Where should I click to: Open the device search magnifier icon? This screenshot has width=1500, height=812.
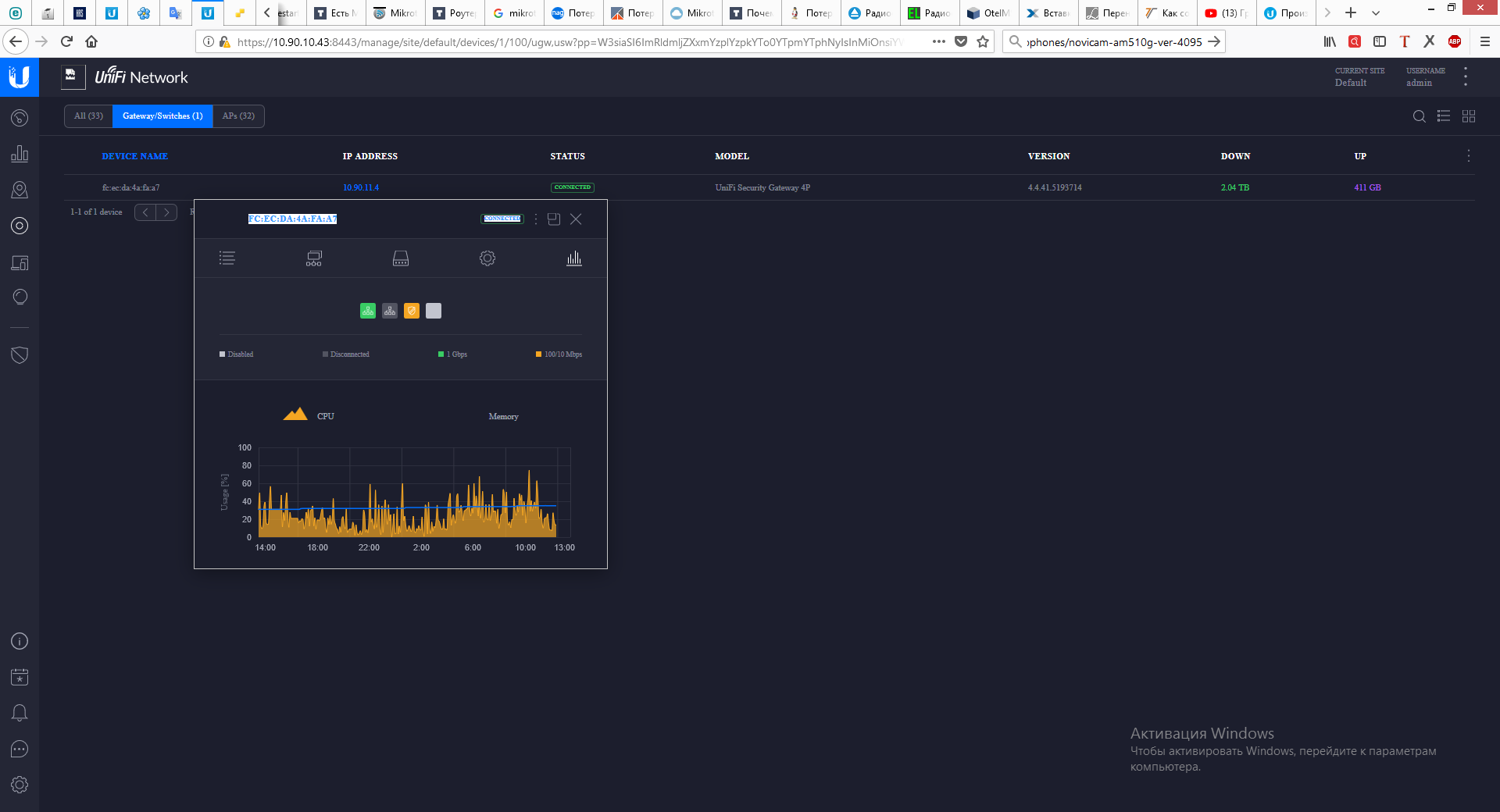1419,116
